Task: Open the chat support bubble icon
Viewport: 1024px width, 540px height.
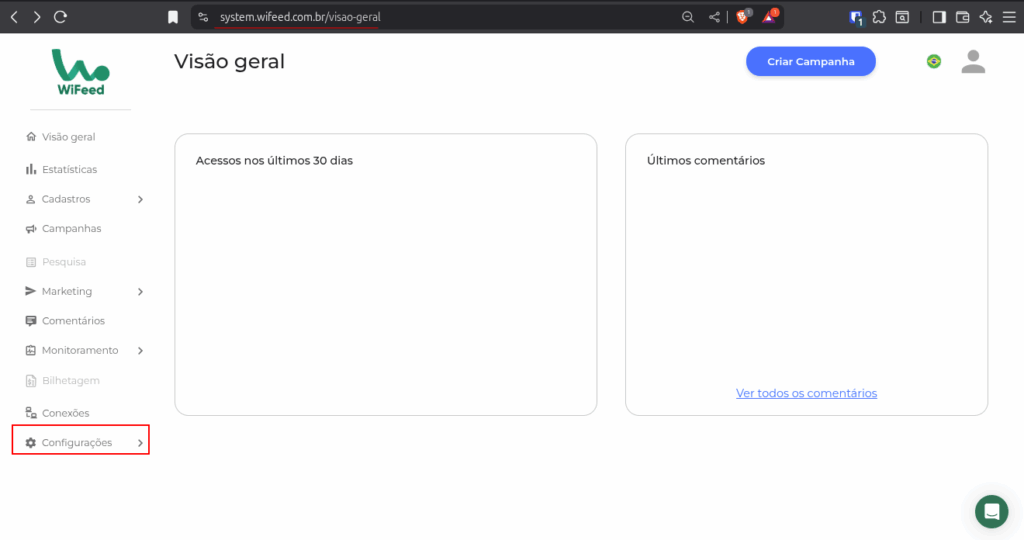Action: 991,511
